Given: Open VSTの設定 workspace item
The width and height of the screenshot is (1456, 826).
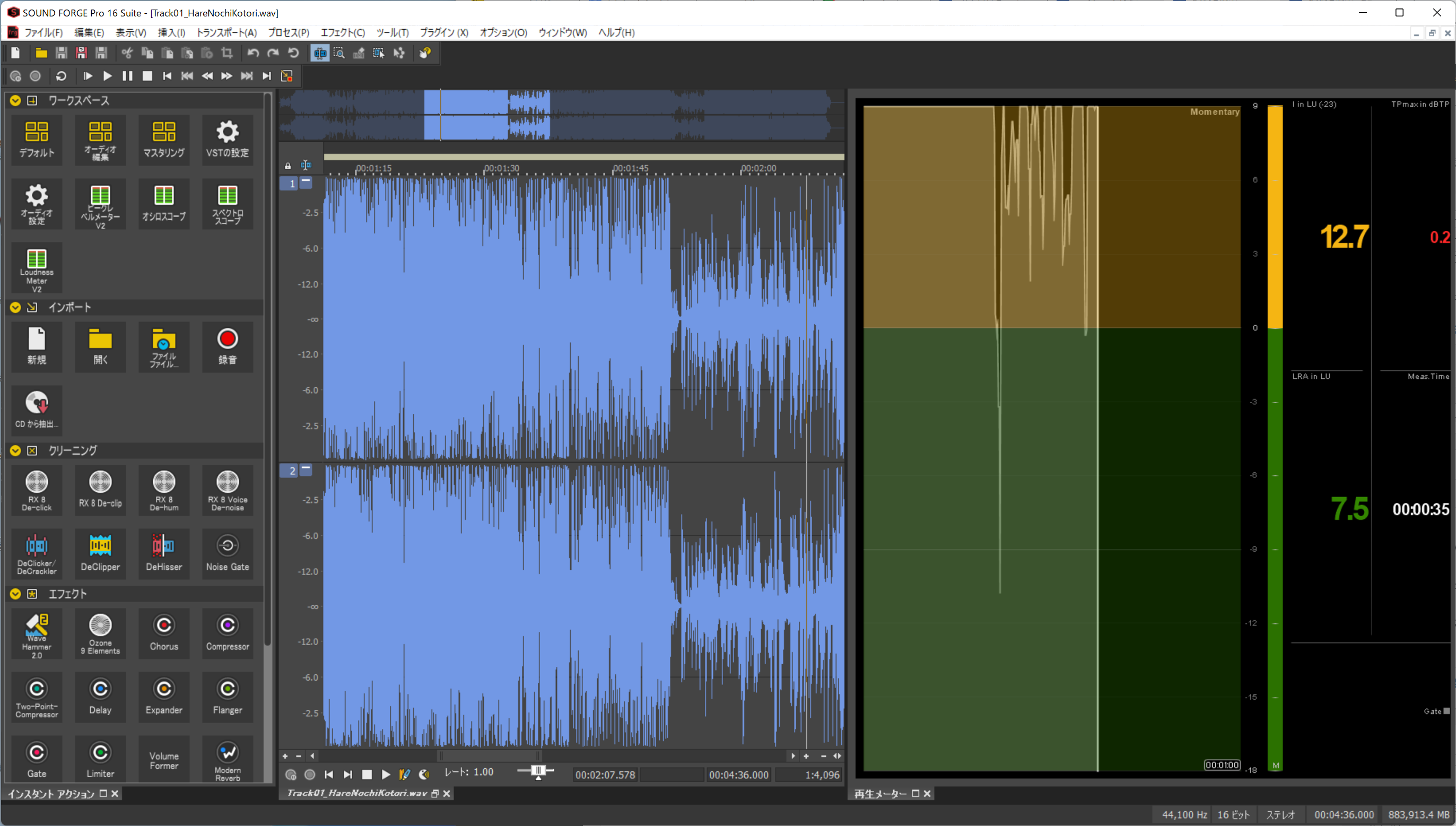Looking at the screenshot, I should click(x=228, y=140).
